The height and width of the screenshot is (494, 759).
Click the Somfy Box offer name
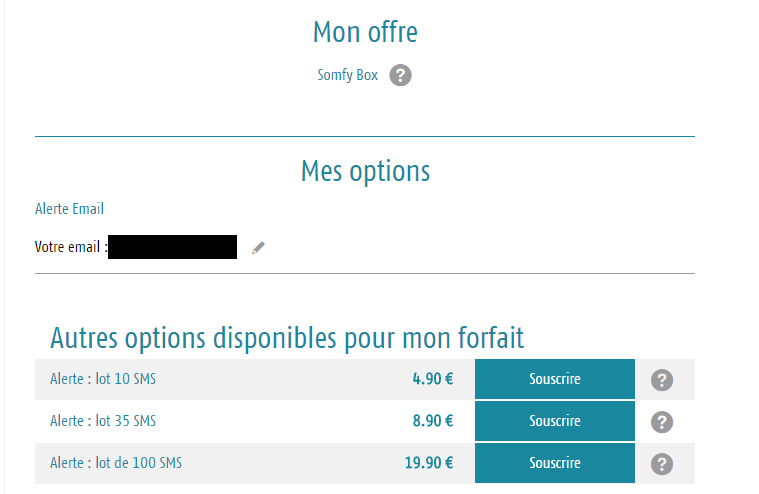pos(347,75)
